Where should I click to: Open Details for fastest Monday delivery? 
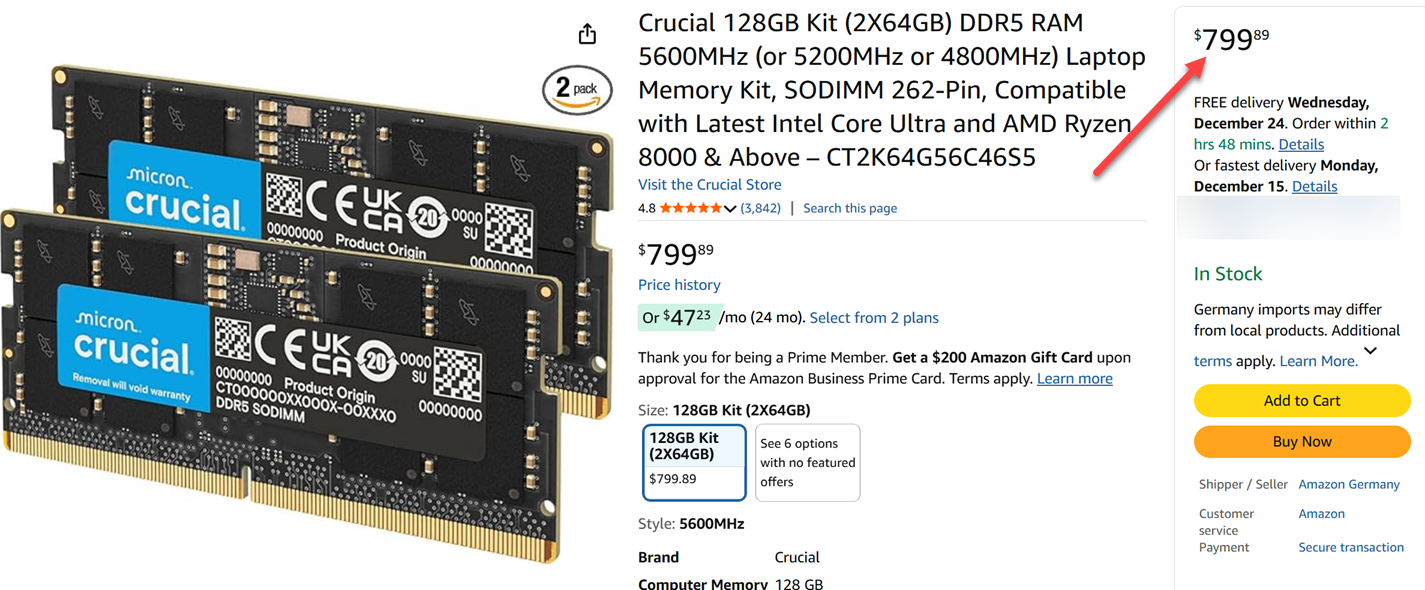point(1314,186)
